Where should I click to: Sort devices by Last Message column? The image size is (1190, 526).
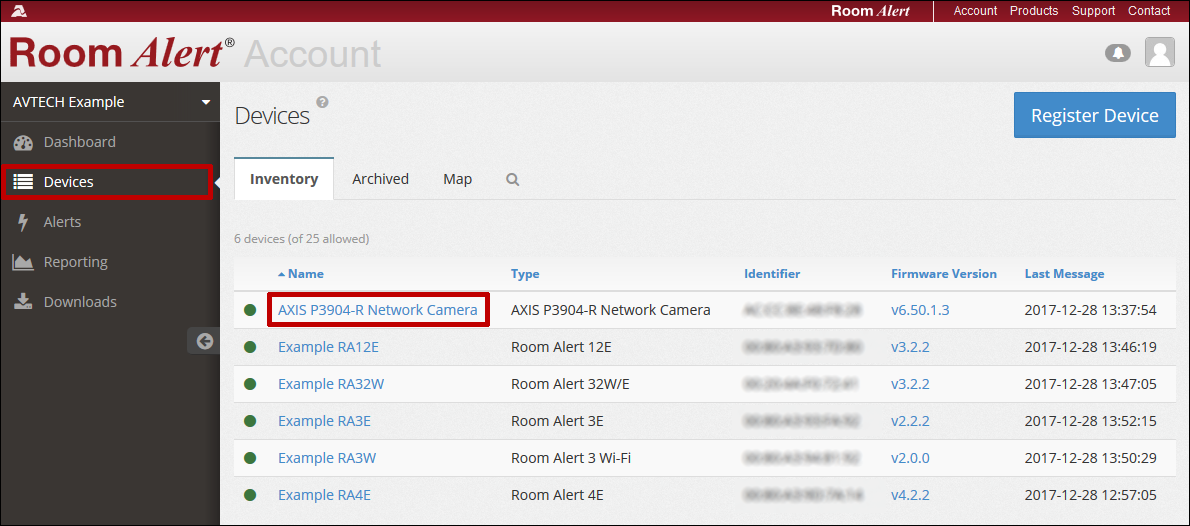(1064, 274)
